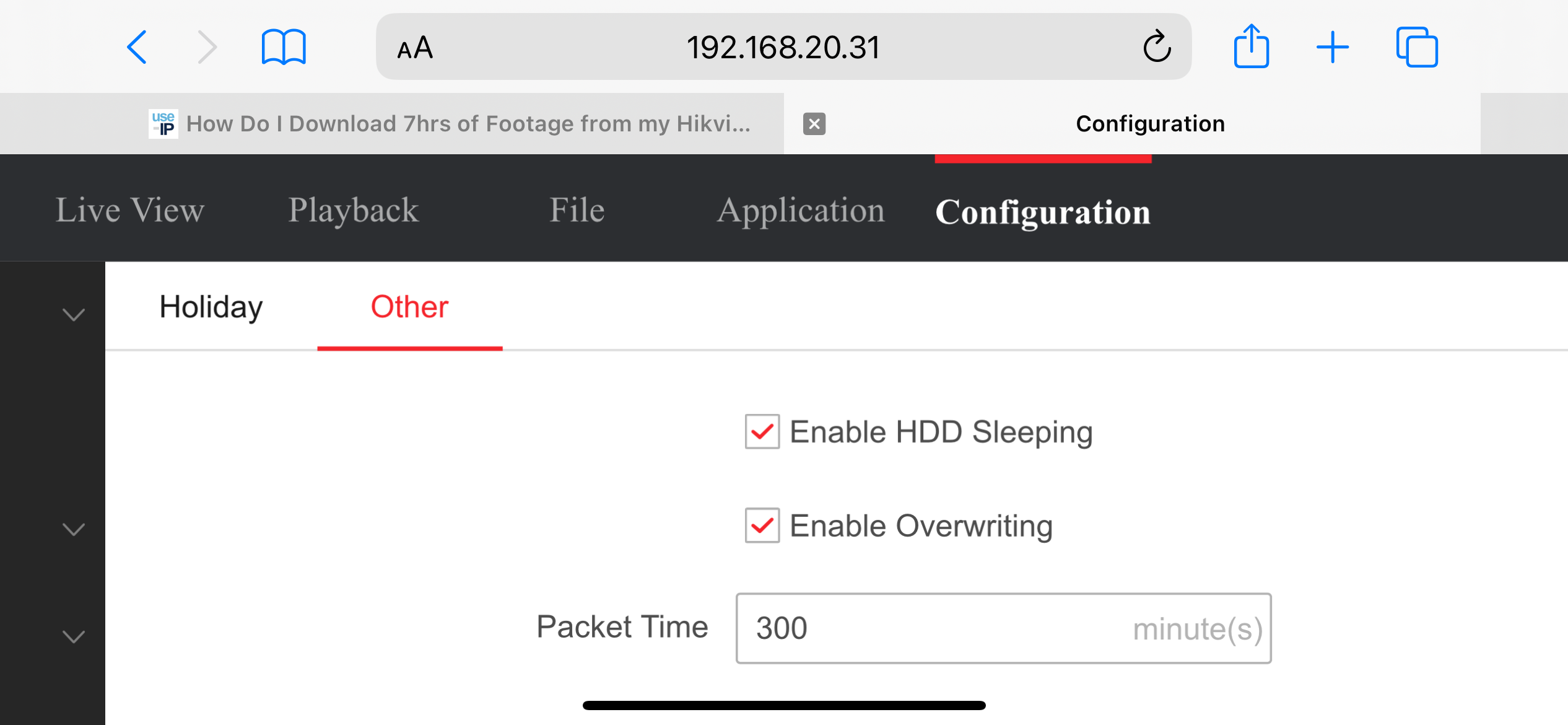
Task: Reload the page with refresh icon
Action: click(x=1157, y=46)
